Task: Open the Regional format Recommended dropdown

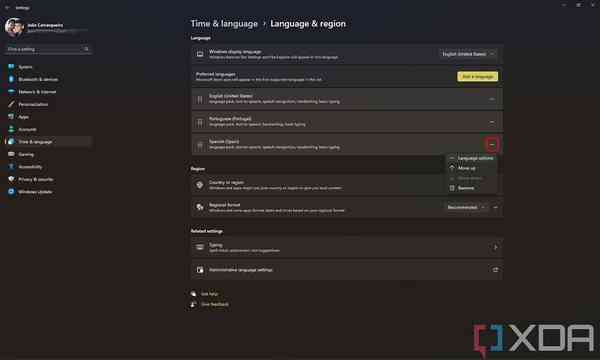Action: click(466, 207)
